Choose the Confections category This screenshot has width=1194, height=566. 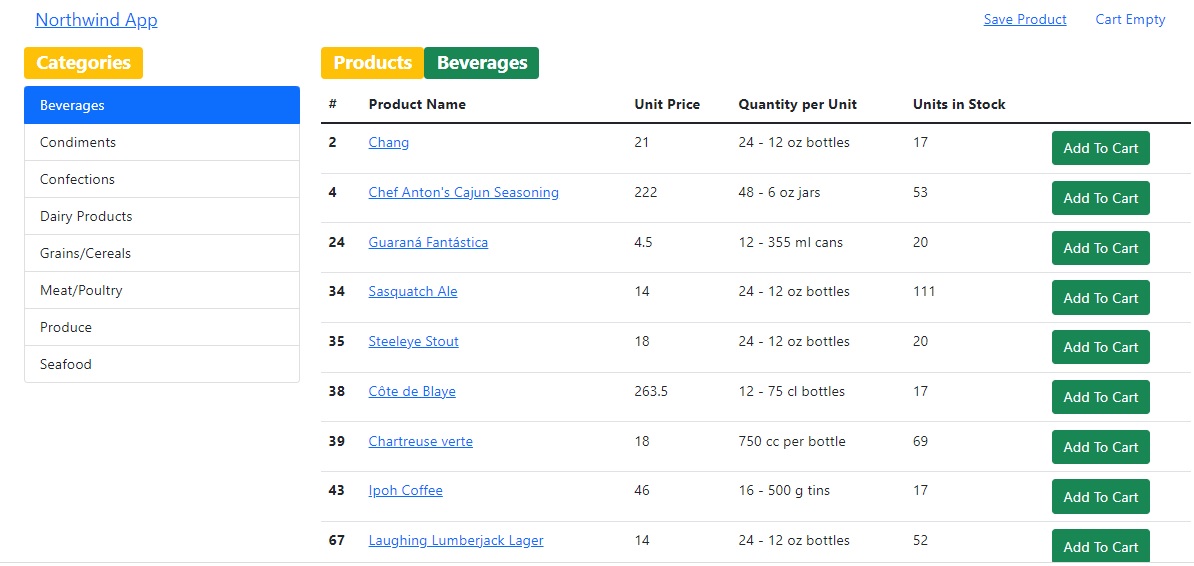pos(162,179)
